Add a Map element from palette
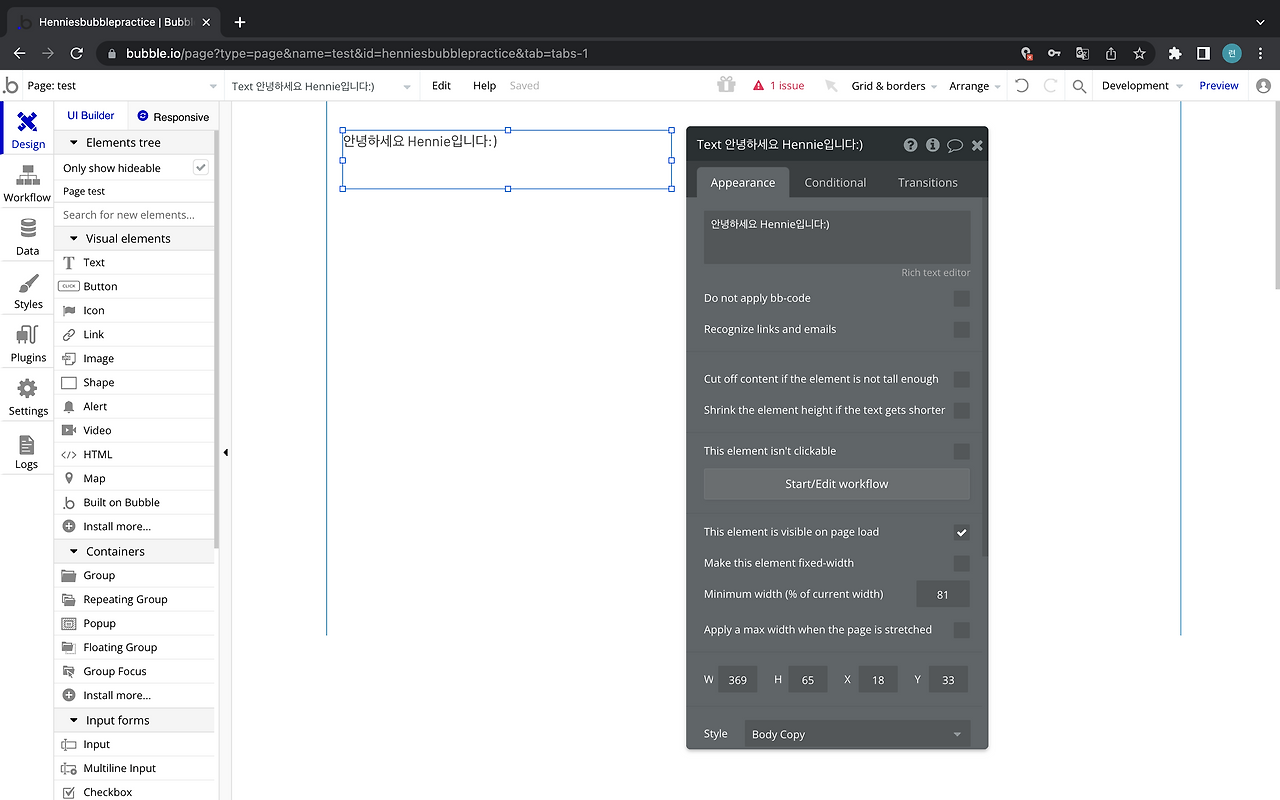This screenshot has width=1280, height=800. tap(135, 478)
